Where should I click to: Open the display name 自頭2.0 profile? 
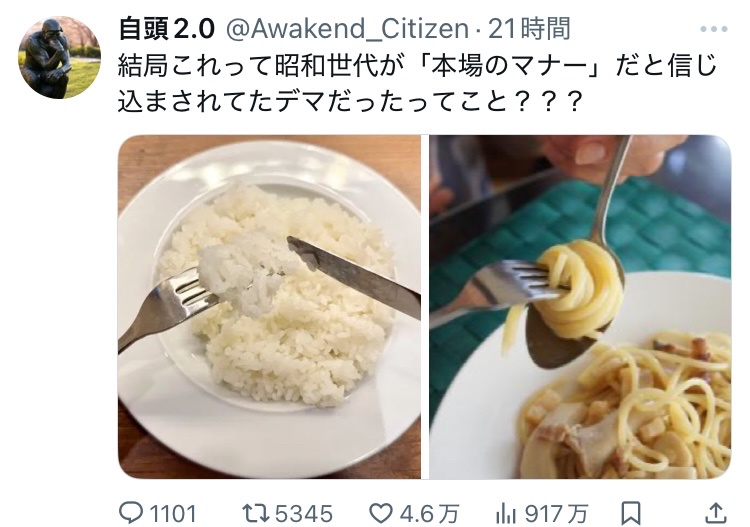pyautogui.click(x=166, y=29)
